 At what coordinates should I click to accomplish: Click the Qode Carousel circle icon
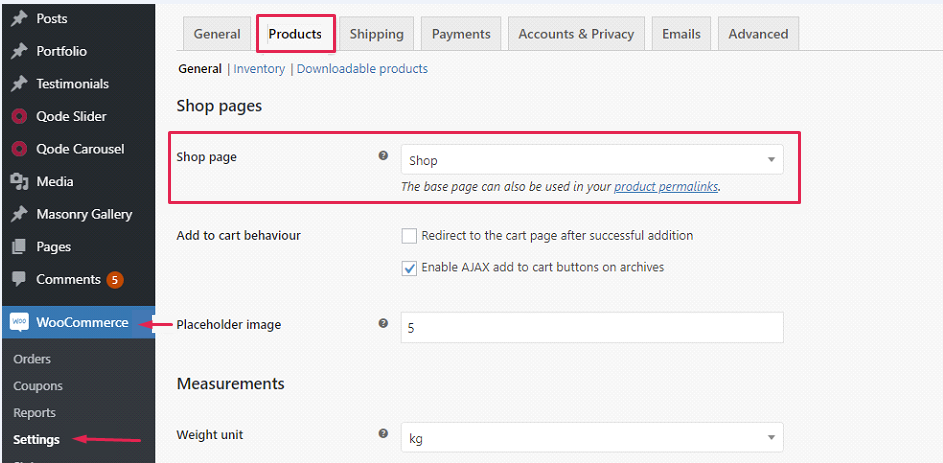coord(19,149)
